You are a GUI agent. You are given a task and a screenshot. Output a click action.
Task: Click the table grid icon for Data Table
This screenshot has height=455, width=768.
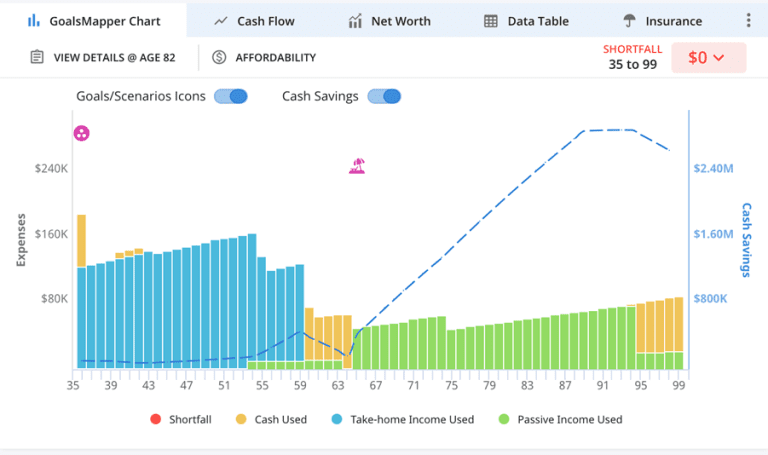(490, 21)
